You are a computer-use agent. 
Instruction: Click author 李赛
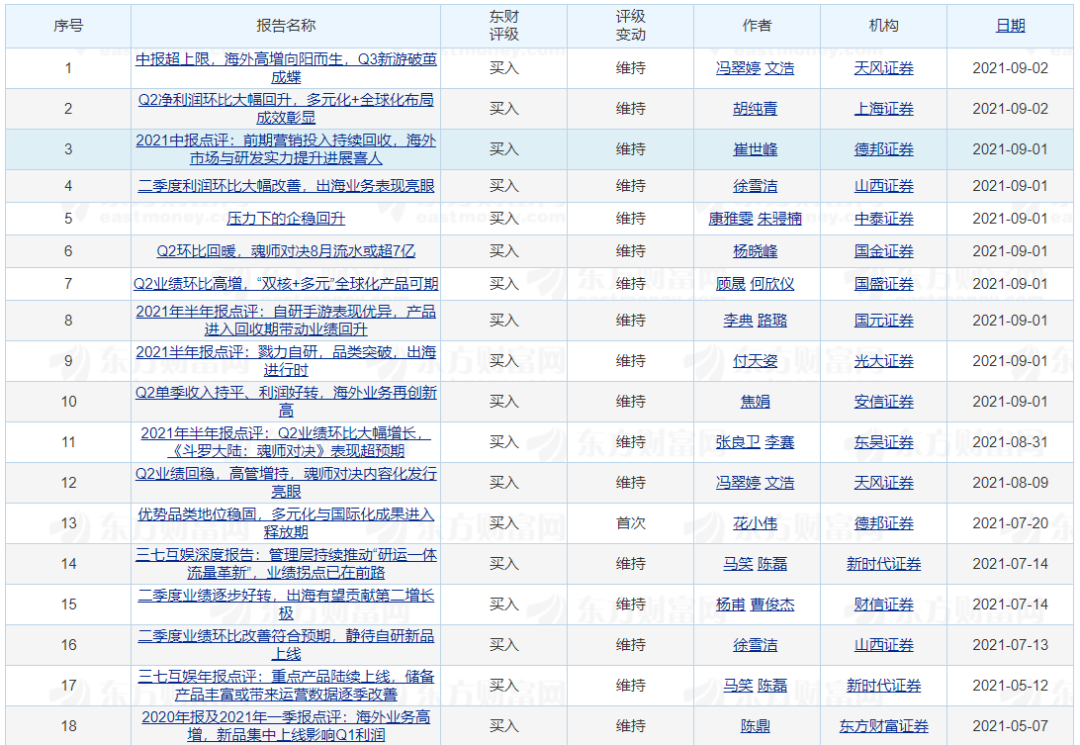(780, 442)
